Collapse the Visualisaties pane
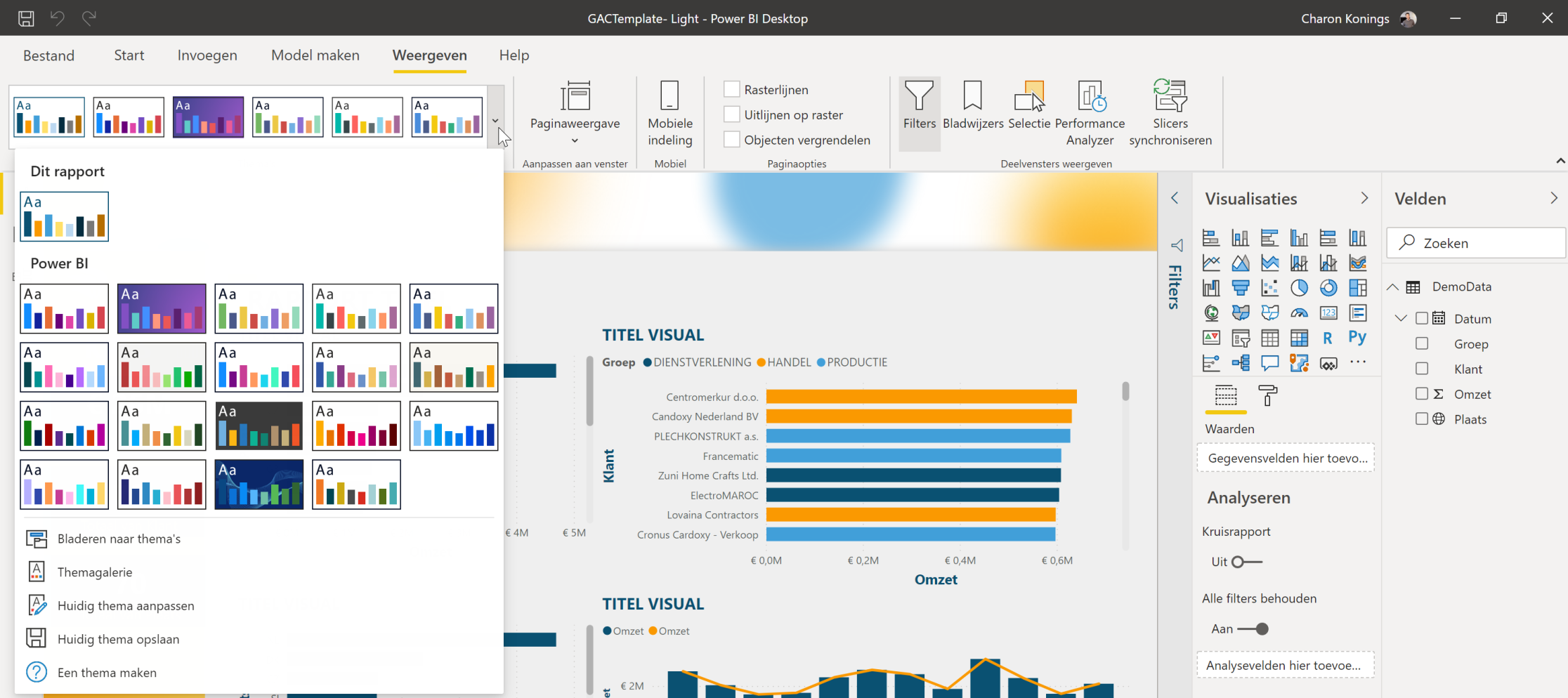This screenshot has height=698, width=1568. coord(1364,198)
